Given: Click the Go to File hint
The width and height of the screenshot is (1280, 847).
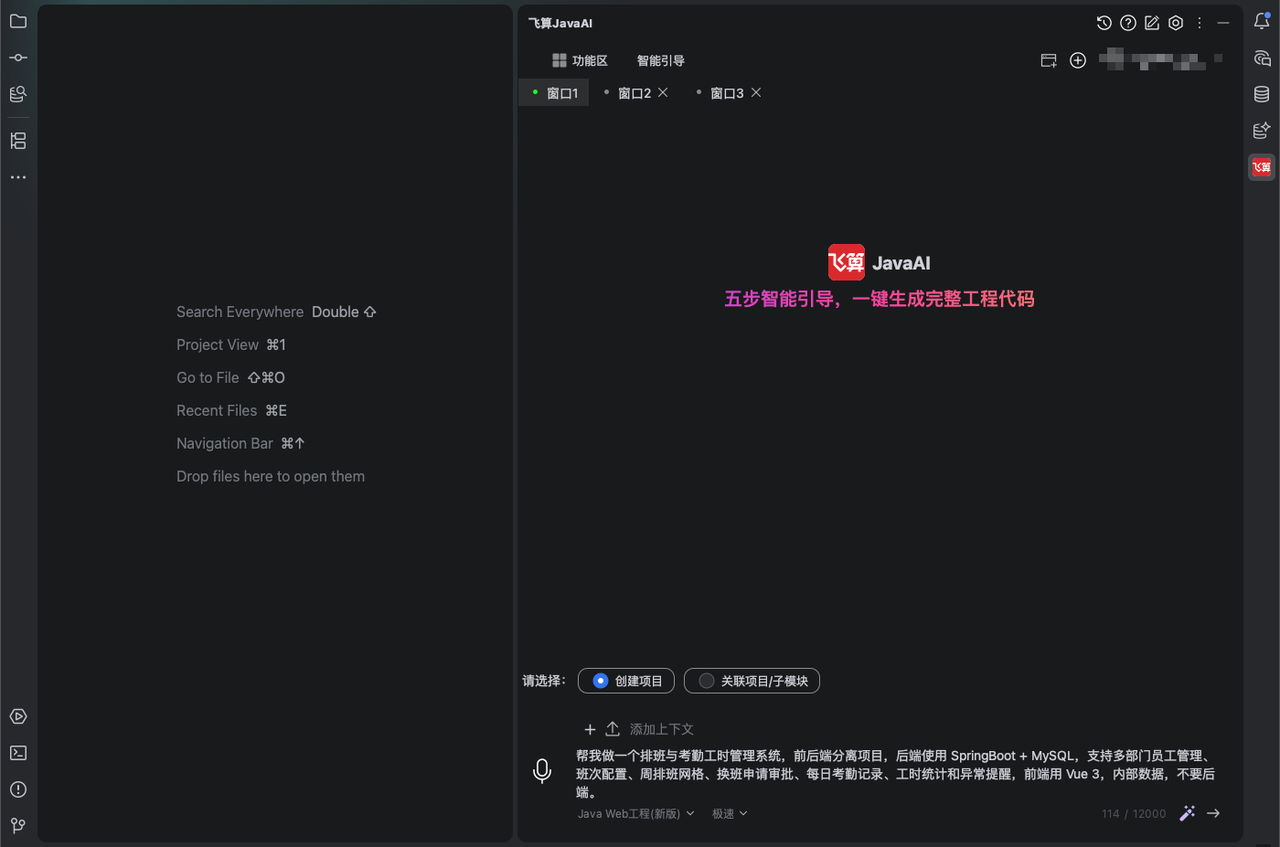Looking at the screenshot, I should click(x=231, y=378).
